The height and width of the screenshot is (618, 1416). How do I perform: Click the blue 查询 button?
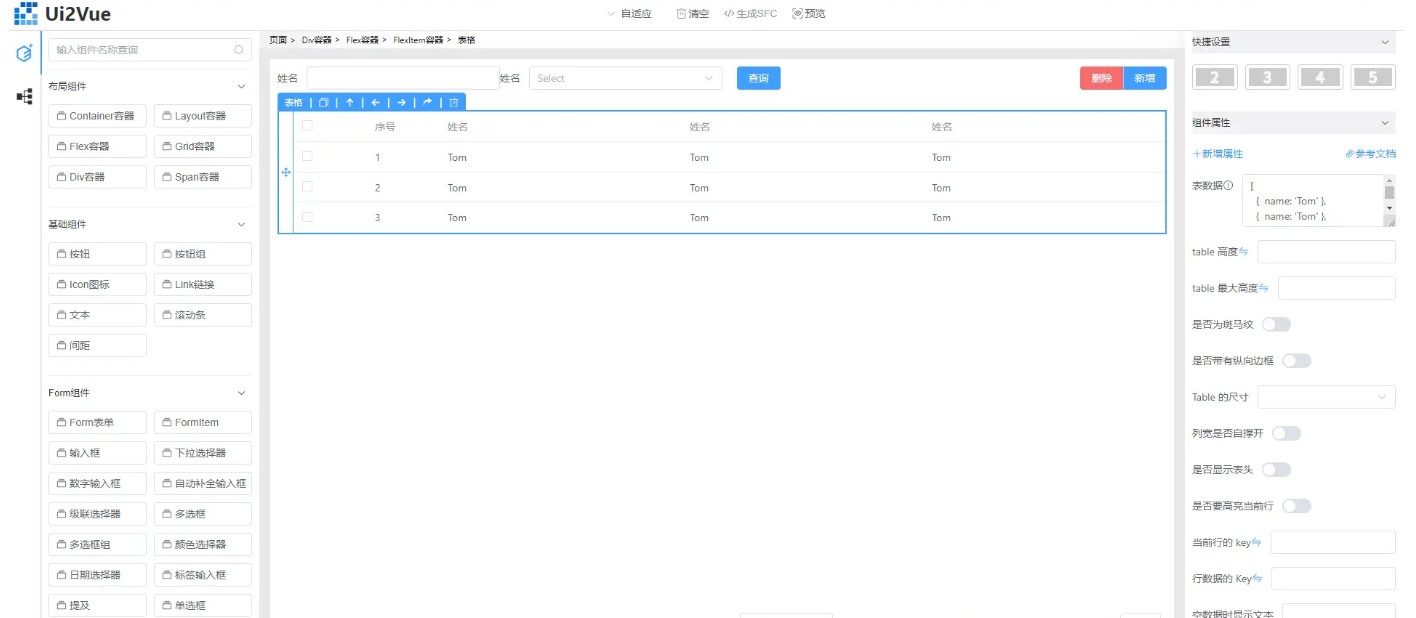[758, 78]
